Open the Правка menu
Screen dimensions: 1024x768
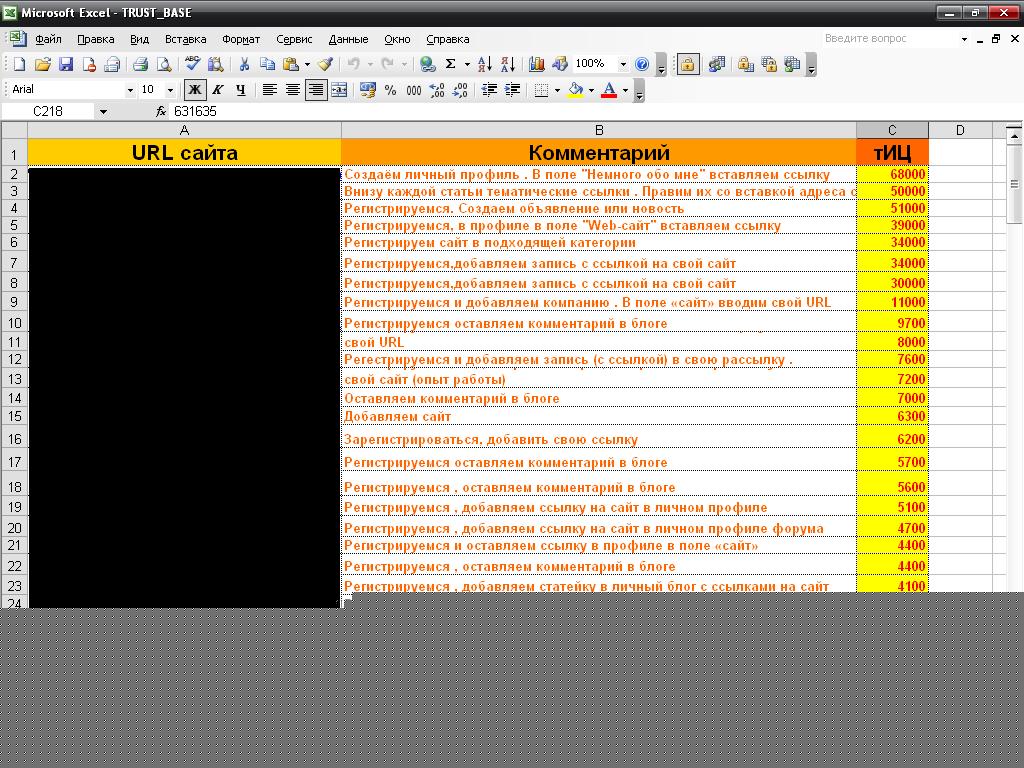[95, 39]
